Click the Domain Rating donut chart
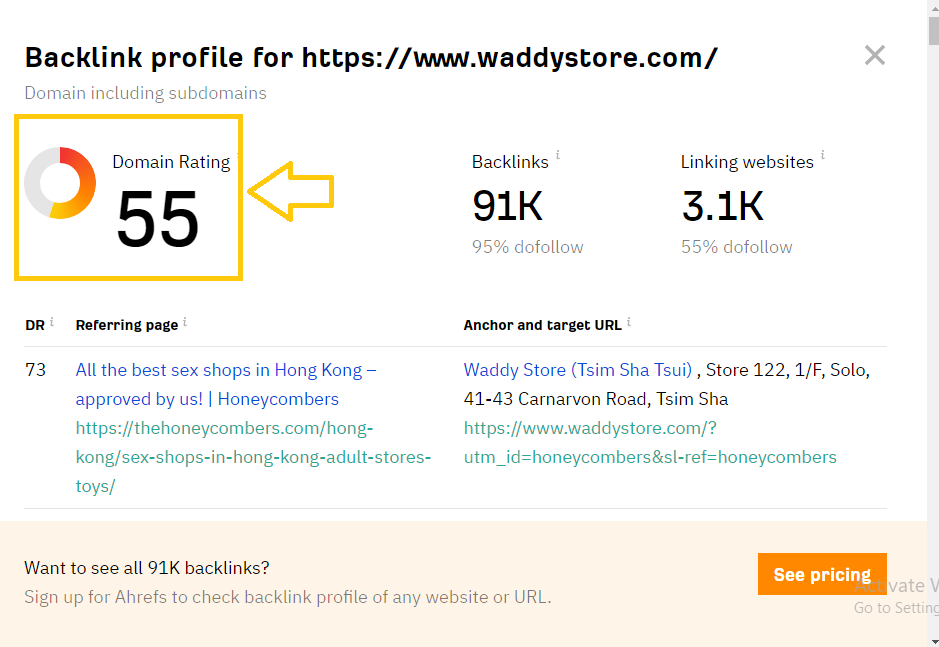939x647 pixels. pos(60,183)
